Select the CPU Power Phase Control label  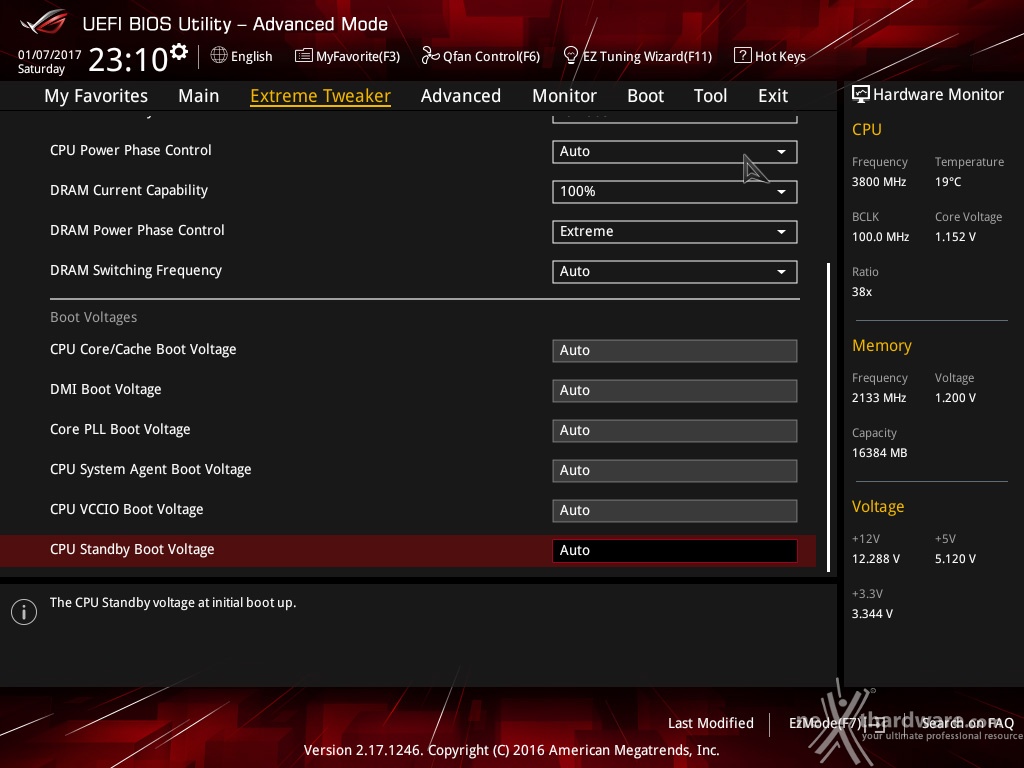point(131,150)
